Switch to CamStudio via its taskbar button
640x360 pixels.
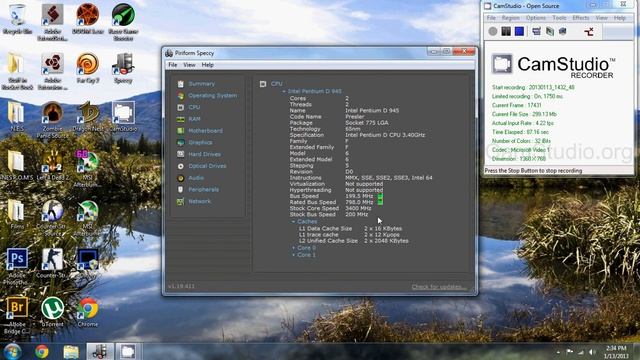128,351
